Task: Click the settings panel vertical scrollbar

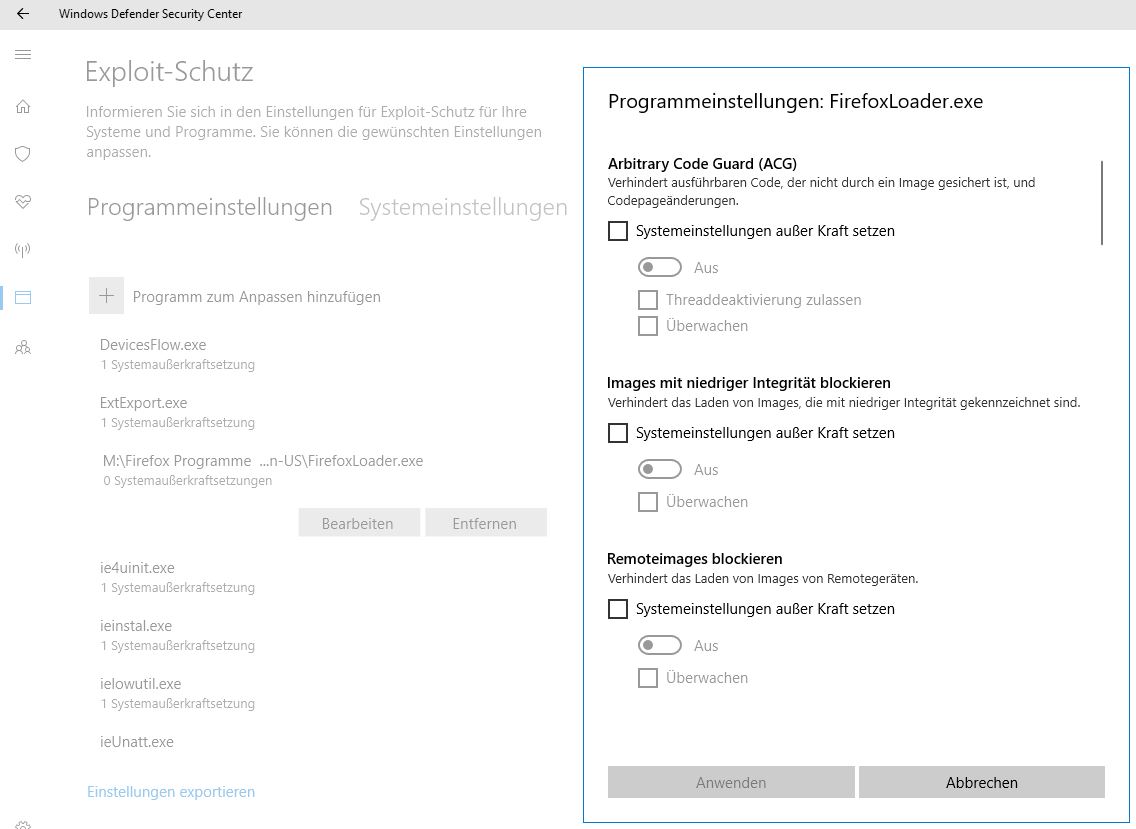Action: click(1102, 202)
